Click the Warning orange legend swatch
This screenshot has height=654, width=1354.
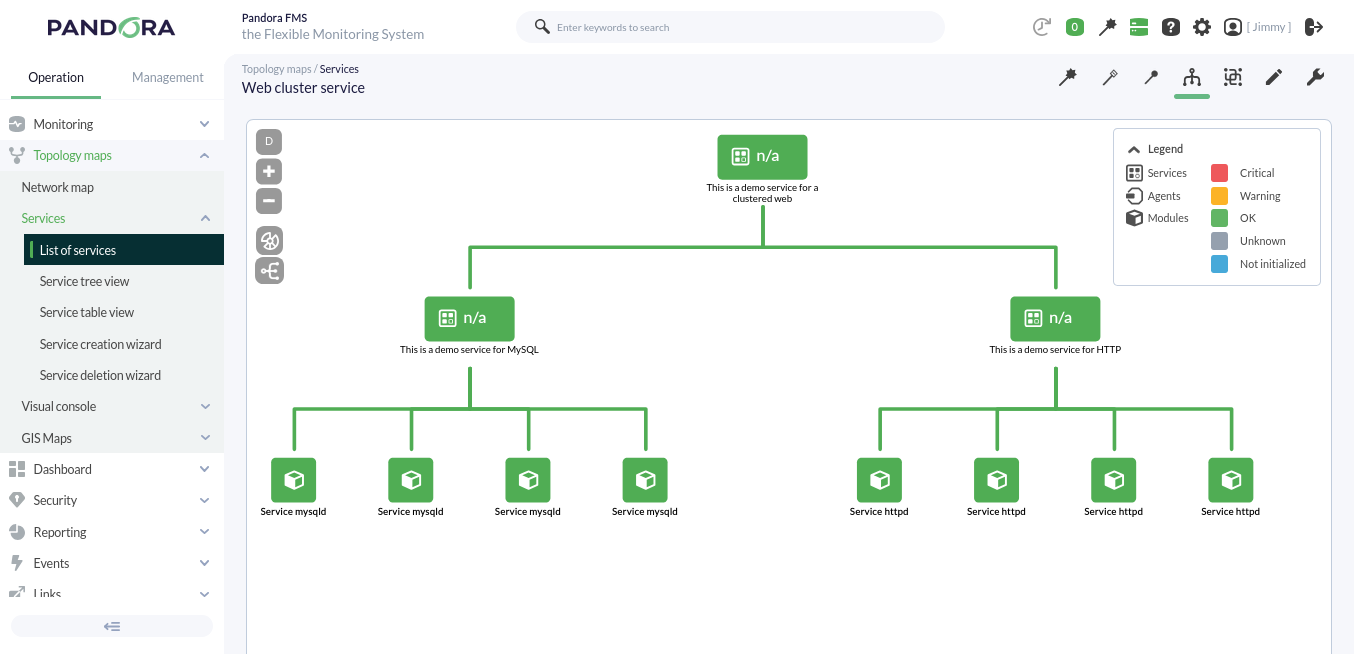[1219, 196]
